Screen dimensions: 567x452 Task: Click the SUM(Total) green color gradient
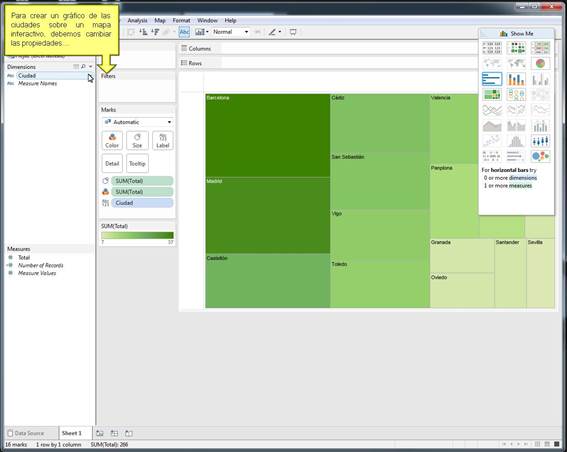tap(137, 235)
